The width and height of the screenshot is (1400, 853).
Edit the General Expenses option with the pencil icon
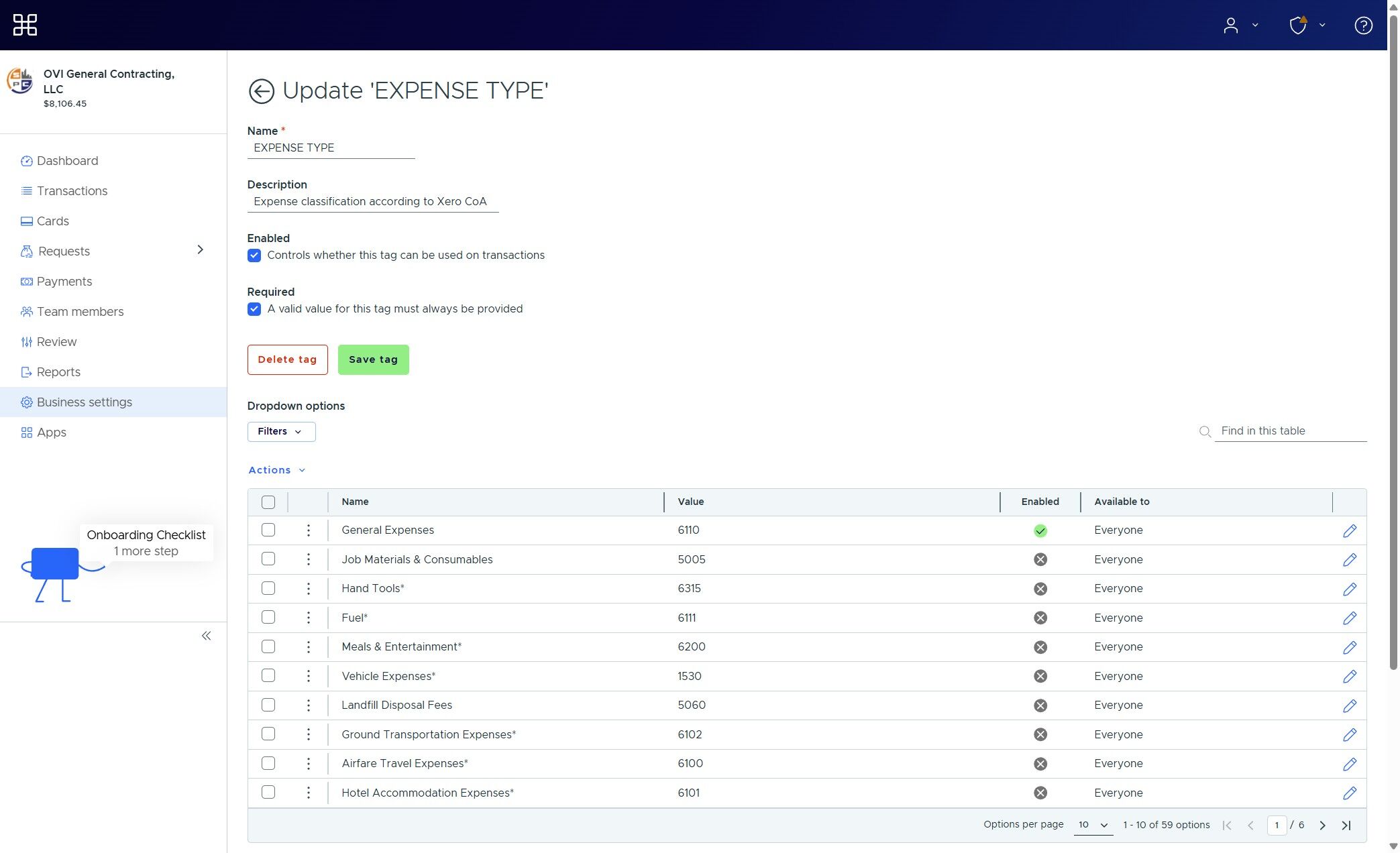1350,530
